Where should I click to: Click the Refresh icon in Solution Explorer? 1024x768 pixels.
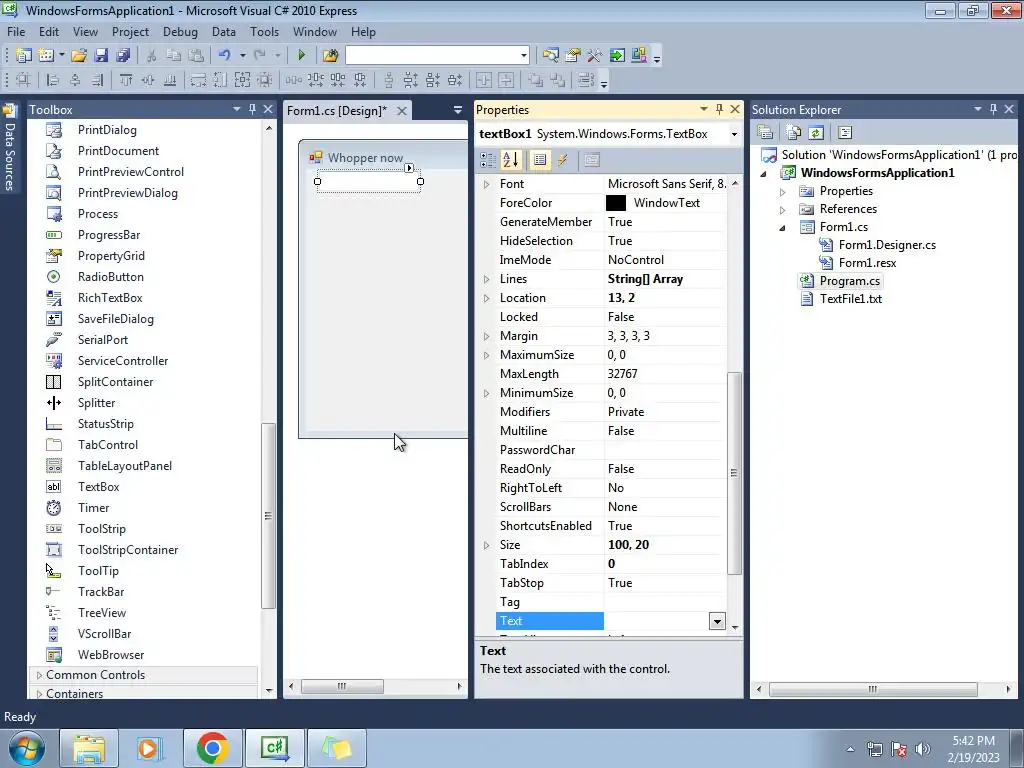pyautogui.click(x=816, y=133)
